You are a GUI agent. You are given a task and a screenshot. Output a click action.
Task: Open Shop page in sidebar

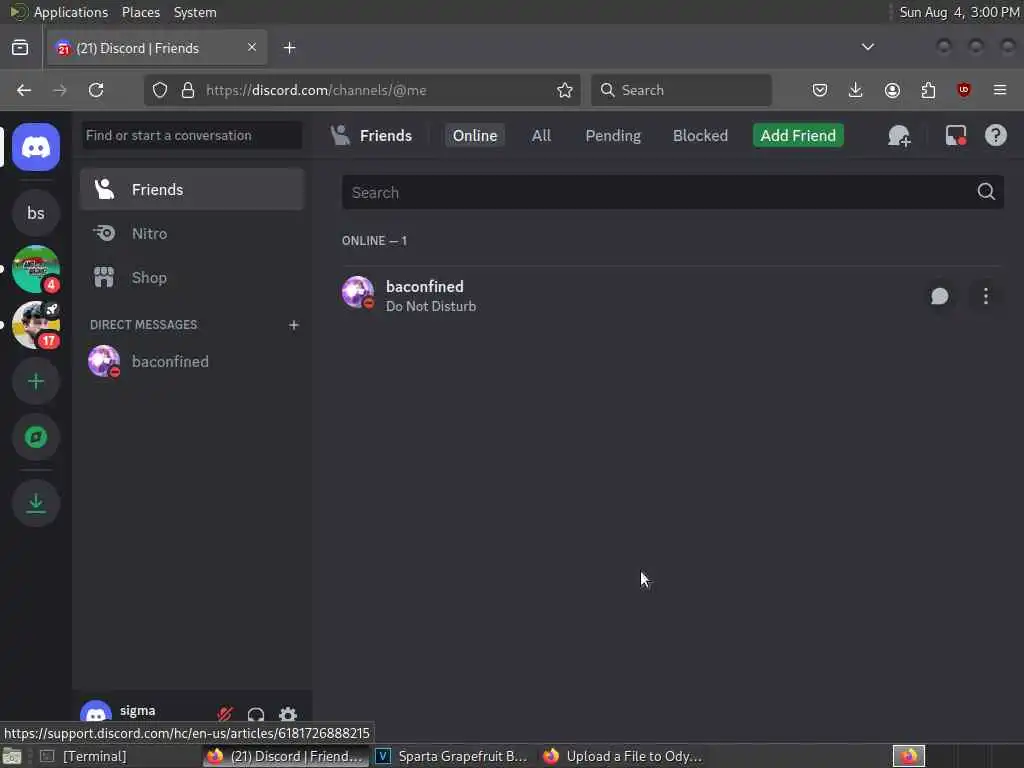click(192, 278)
